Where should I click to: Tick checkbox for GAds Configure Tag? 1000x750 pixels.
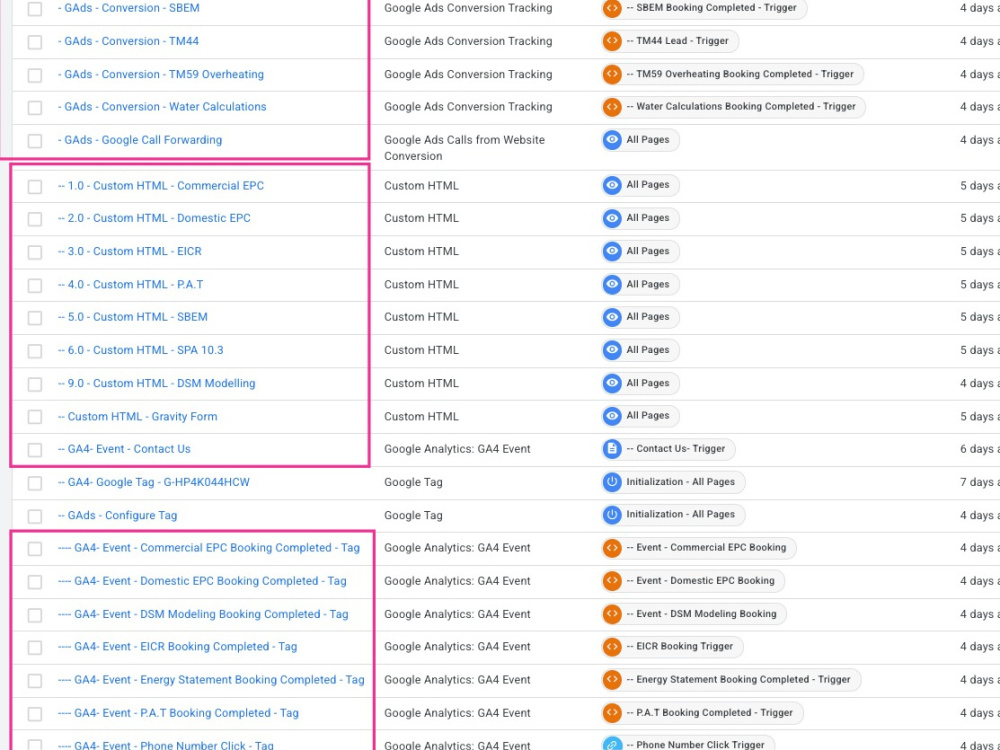[x=35, y=517]
